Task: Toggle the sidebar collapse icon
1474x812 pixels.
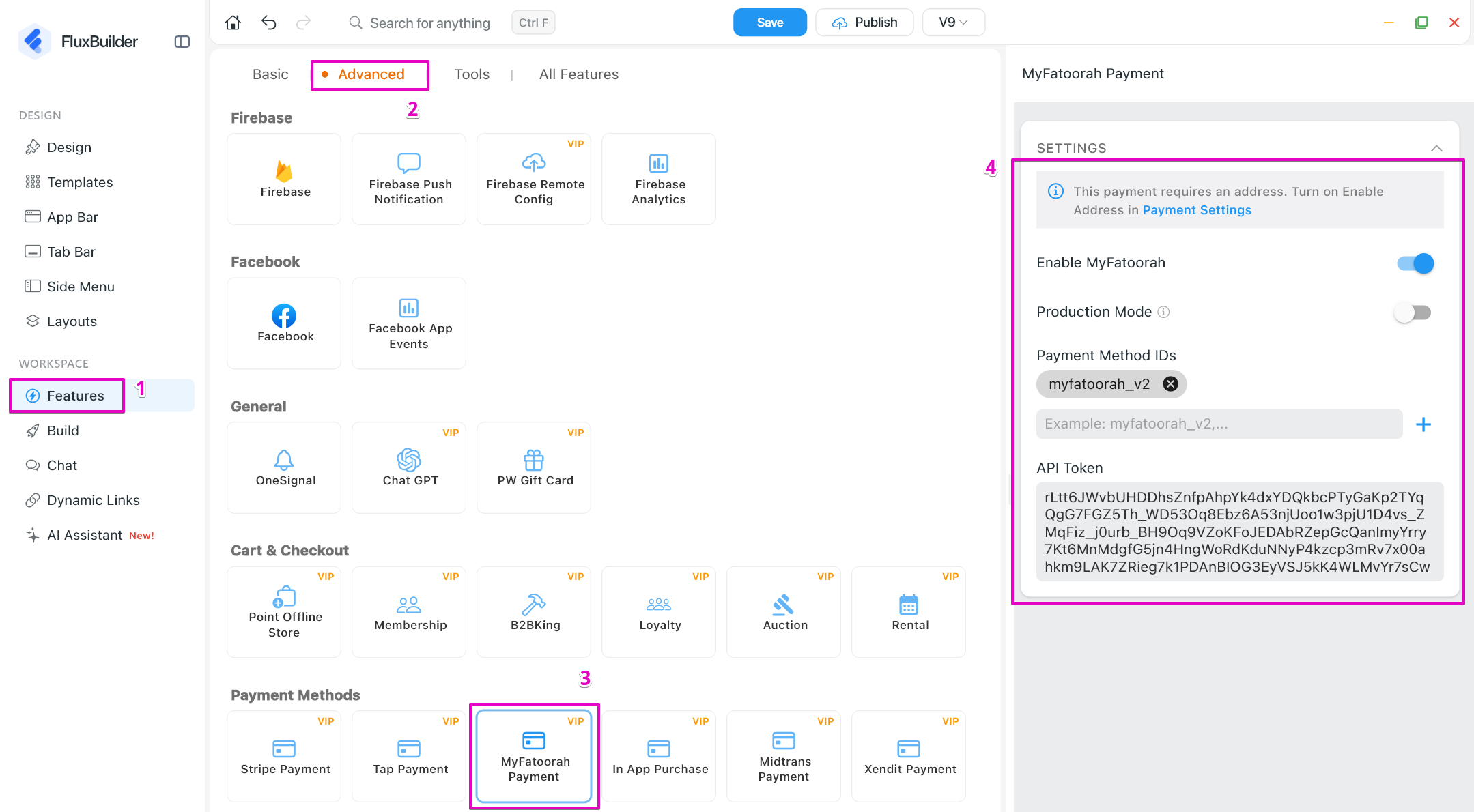Action: 182,42
